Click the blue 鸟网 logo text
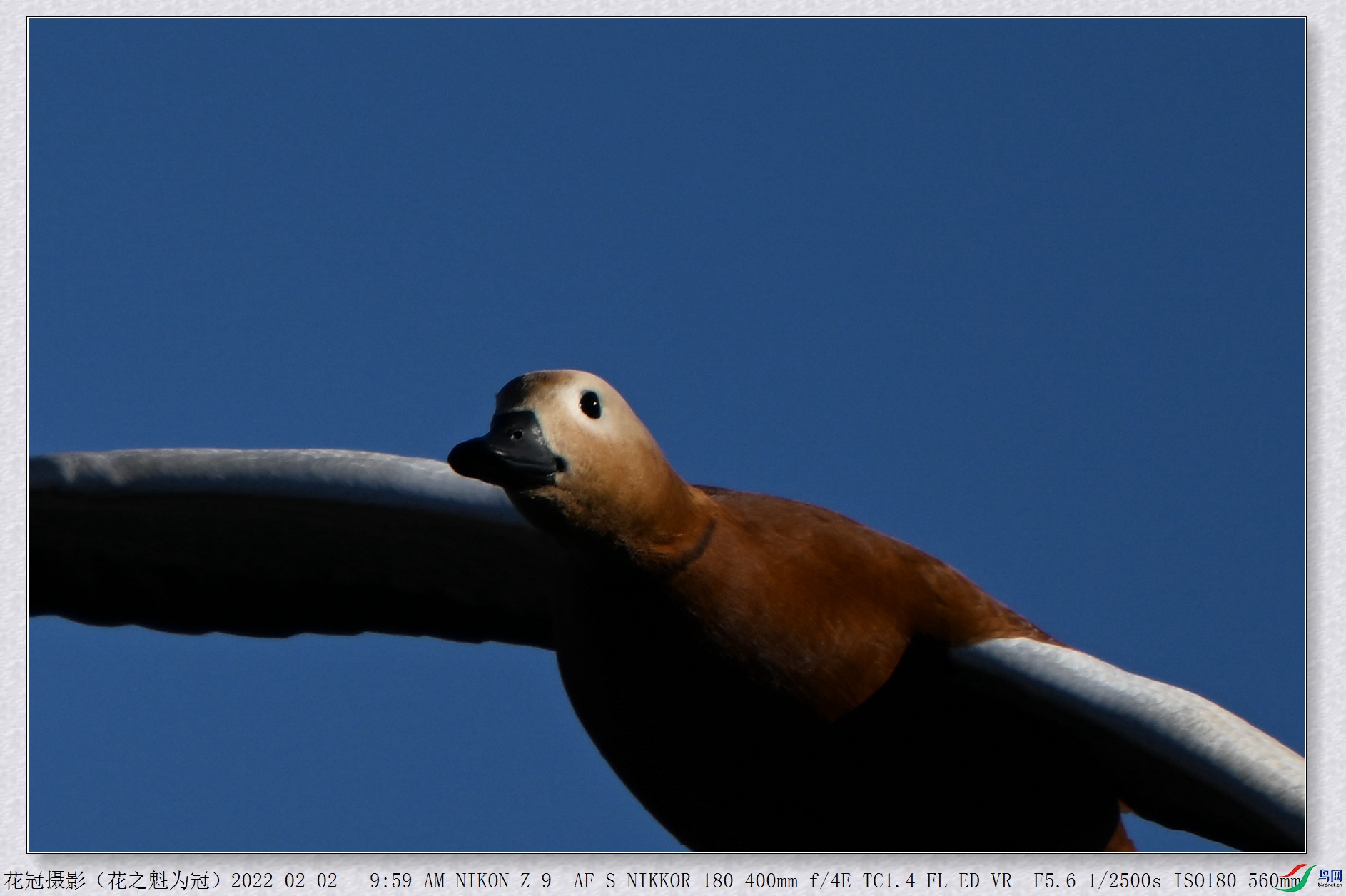 pyautogui.click(x=1330, y=876)
